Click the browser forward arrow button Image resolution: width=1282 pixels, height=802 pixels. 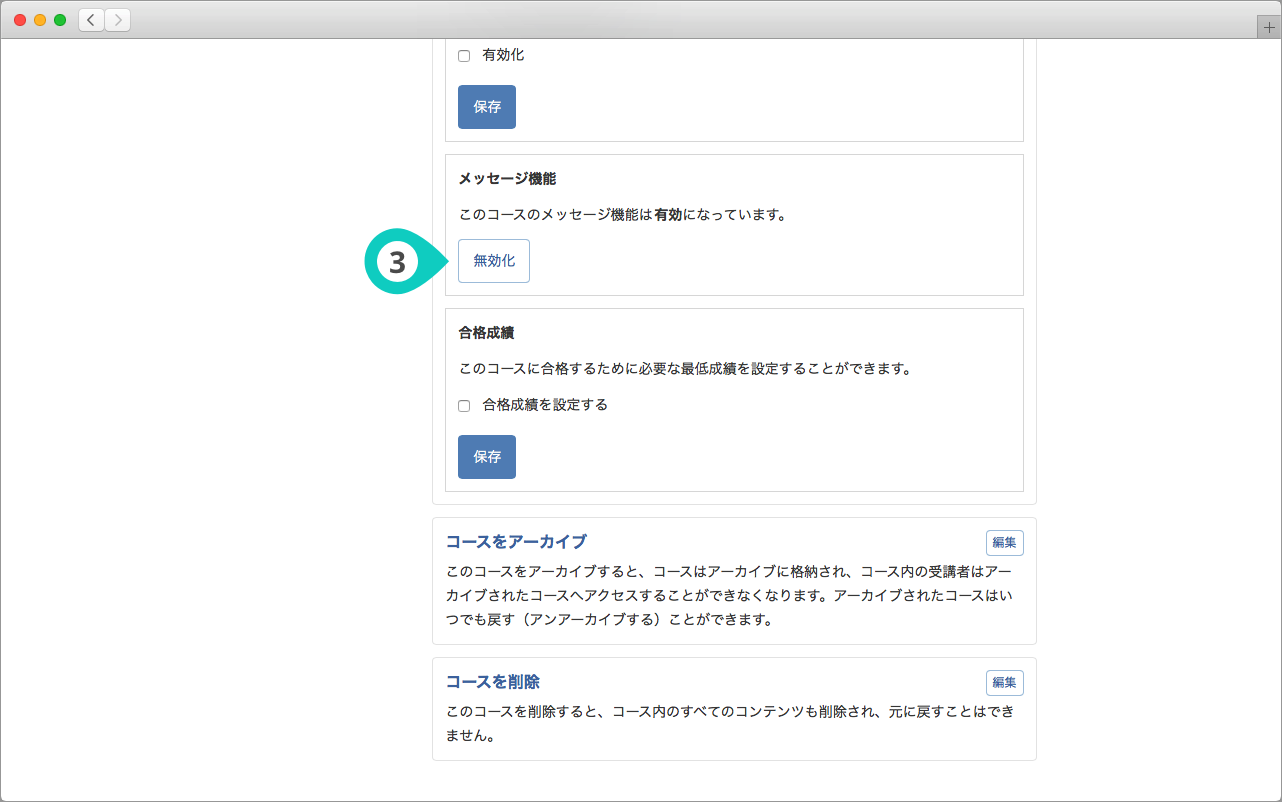(118, 20)
